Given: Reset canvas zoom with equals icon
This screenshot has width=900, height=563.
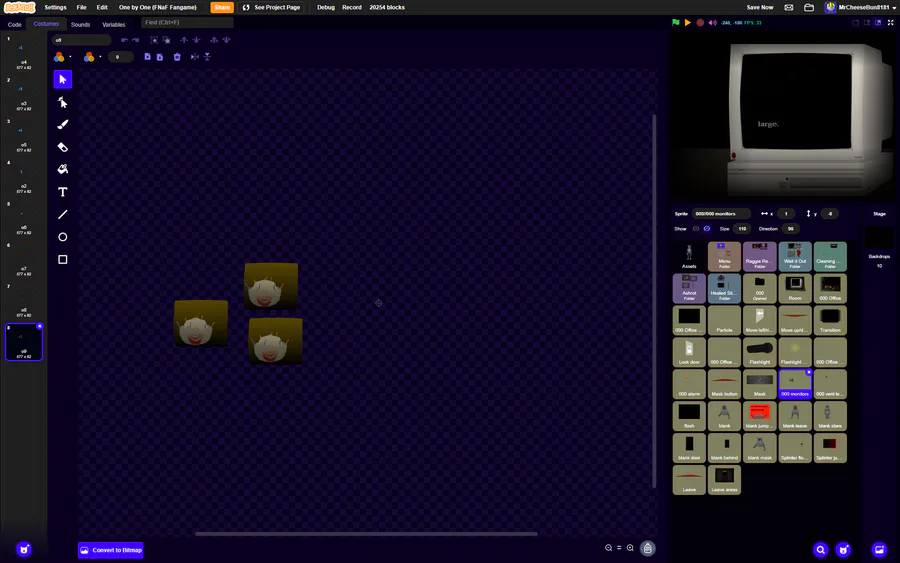Looking at the screenshot, I should click(x=619, y=548).
